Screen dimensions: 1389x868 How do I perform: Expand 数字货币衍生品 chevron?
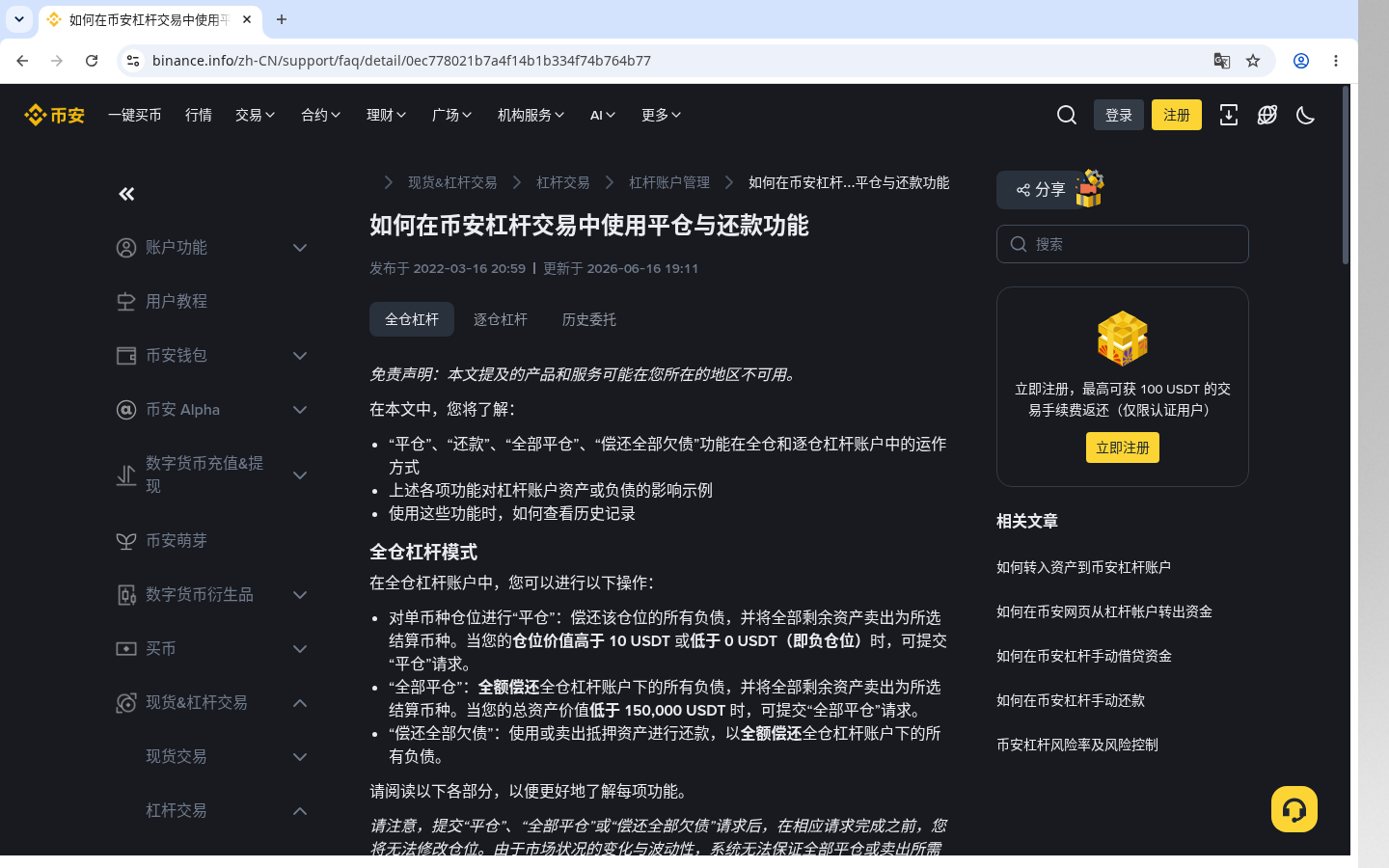[x=300, y=595]
